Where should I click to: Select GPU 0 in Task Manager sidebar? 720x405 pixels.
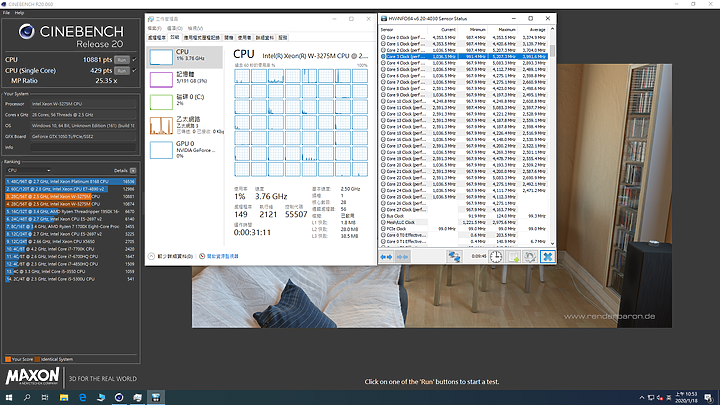click(x=185, y=150)
